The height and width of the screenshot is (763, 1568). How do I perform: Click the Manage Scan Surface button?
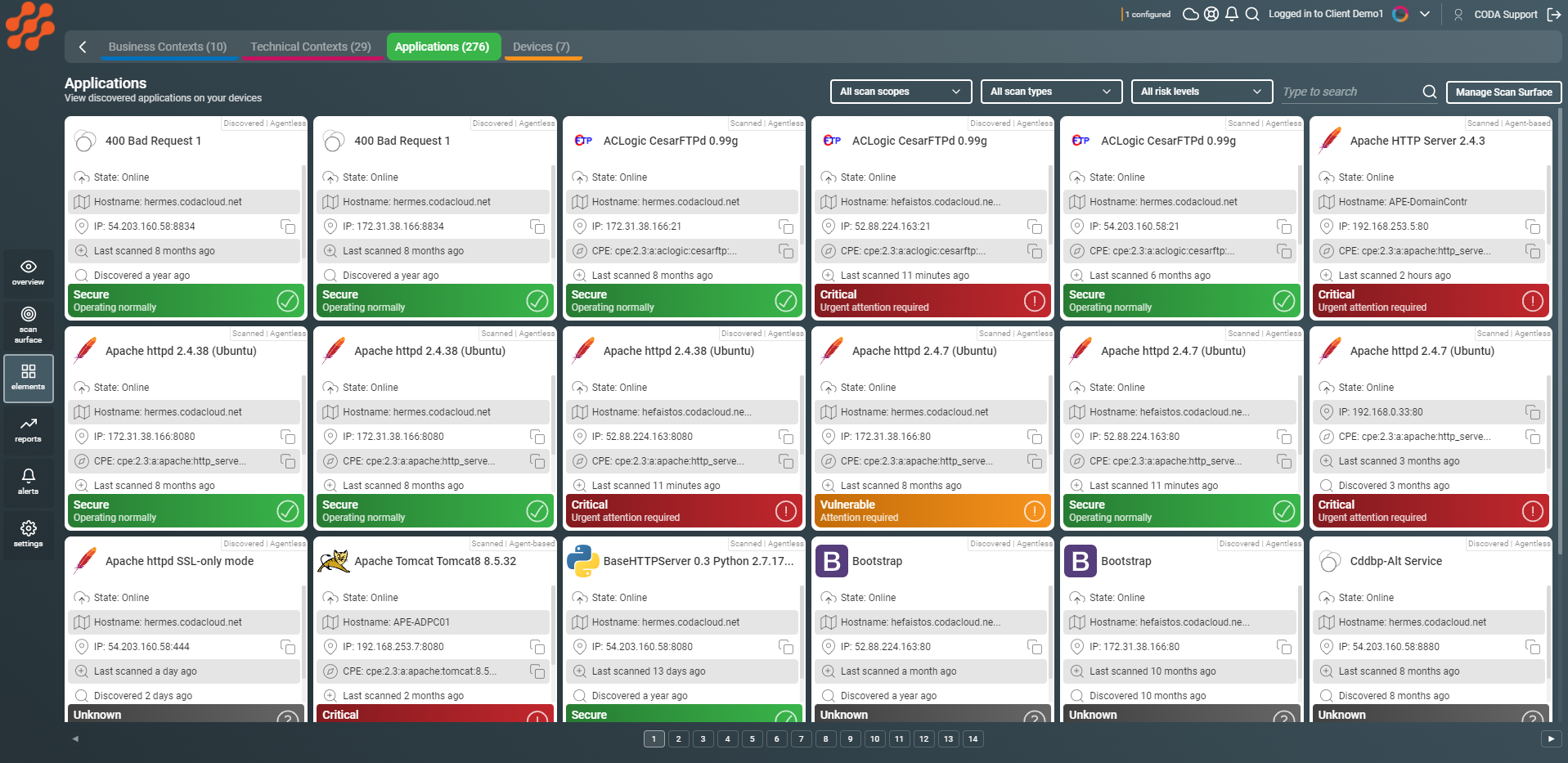pos(1503,92)
